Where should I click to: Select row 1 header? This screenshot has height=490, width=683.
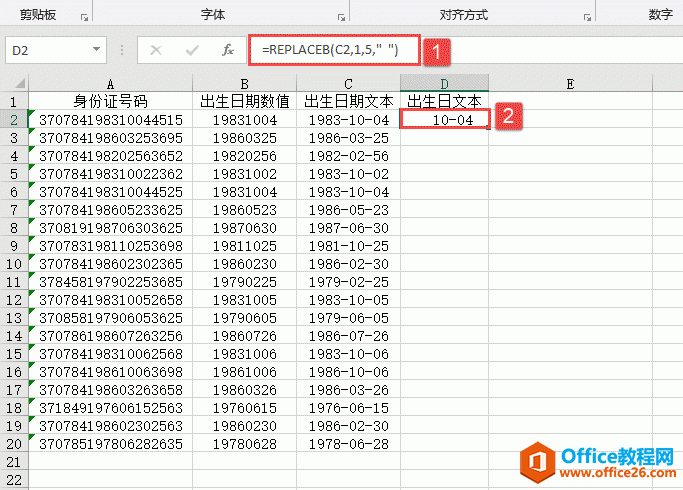tap(14, 101)
